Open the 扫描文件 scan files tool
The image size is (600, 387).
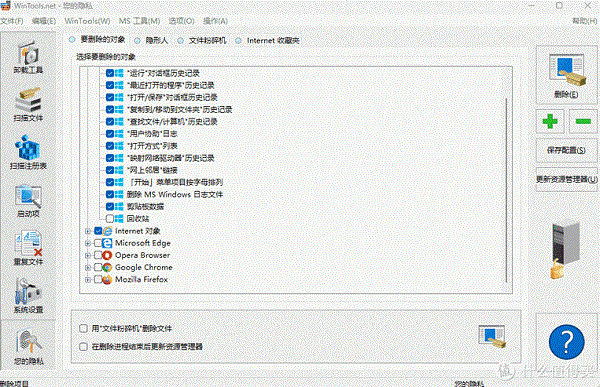[28, 105]
